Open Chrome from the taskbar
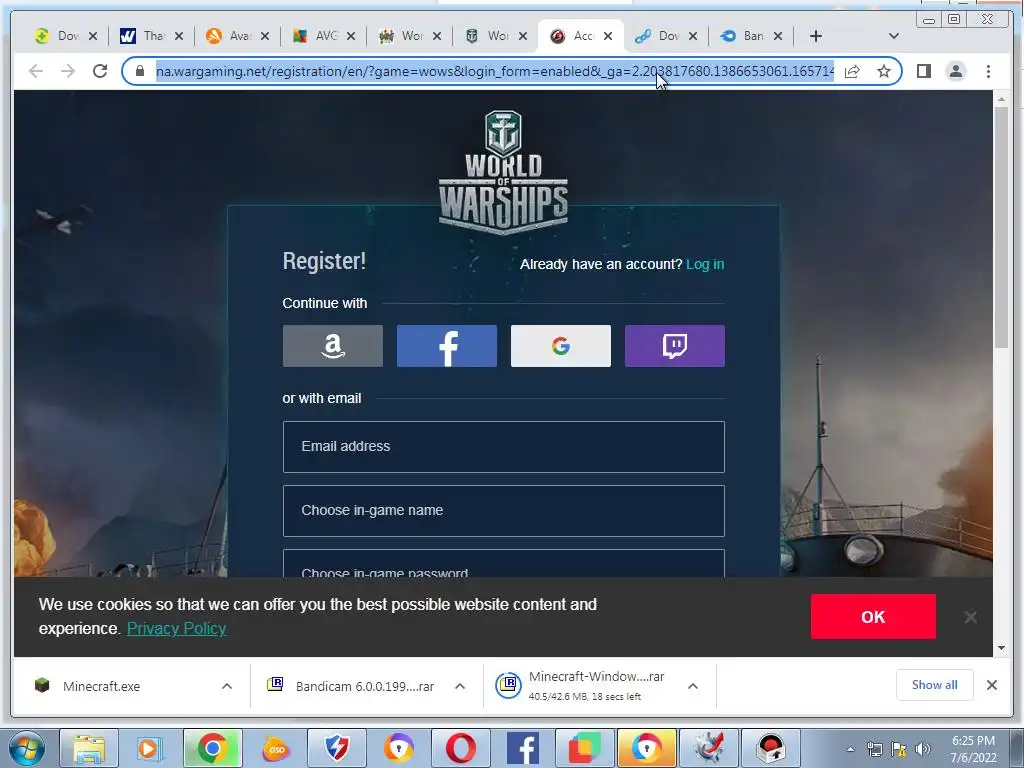This screenshot has height=768, width=1024. pyautogui.click(x=212, y=748)
